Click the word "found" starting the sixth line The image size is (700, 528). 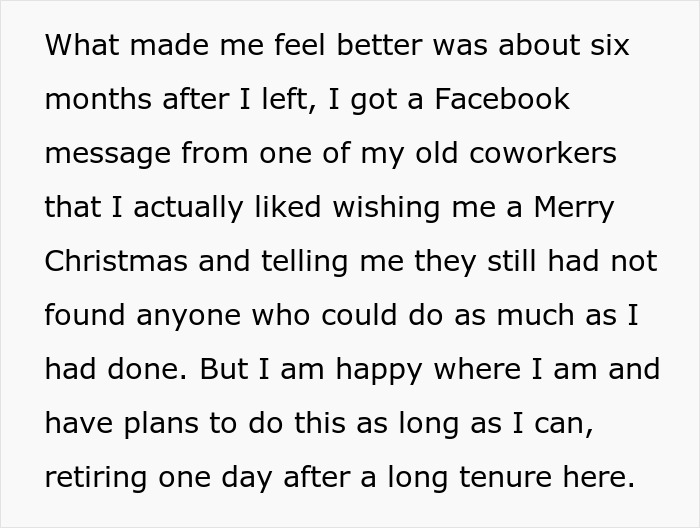[85, 315]
